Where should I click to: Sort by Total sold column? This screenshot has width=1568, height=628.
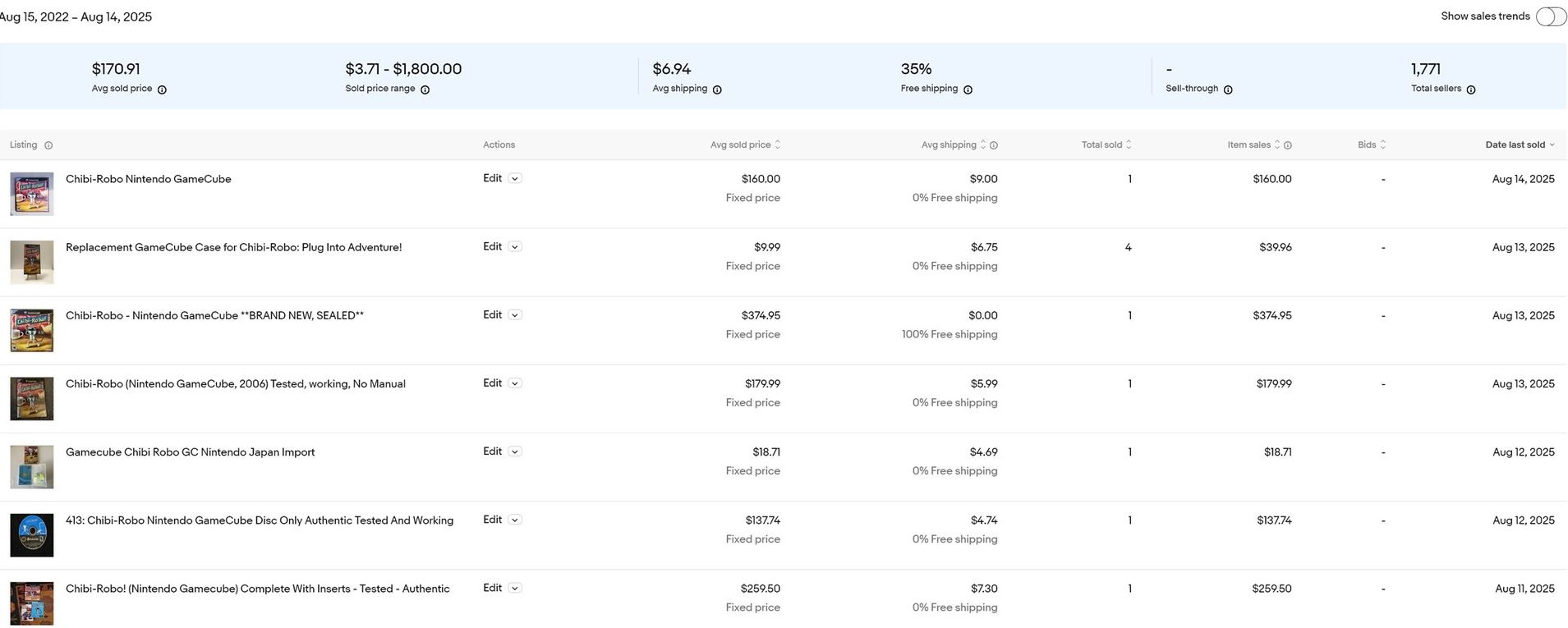(1106, 144)
